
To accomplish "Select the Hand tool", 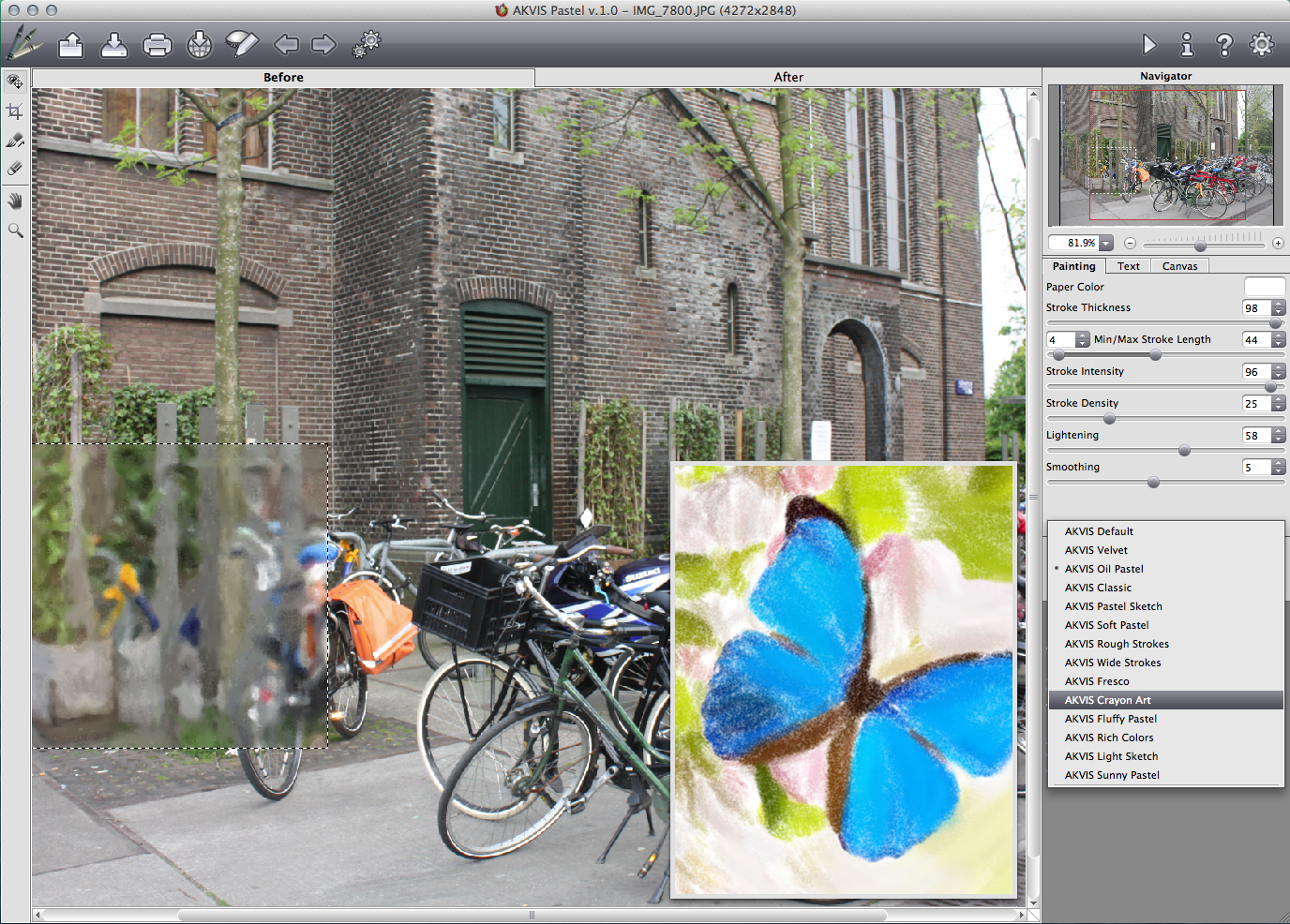I will click(x=15, y=201).
